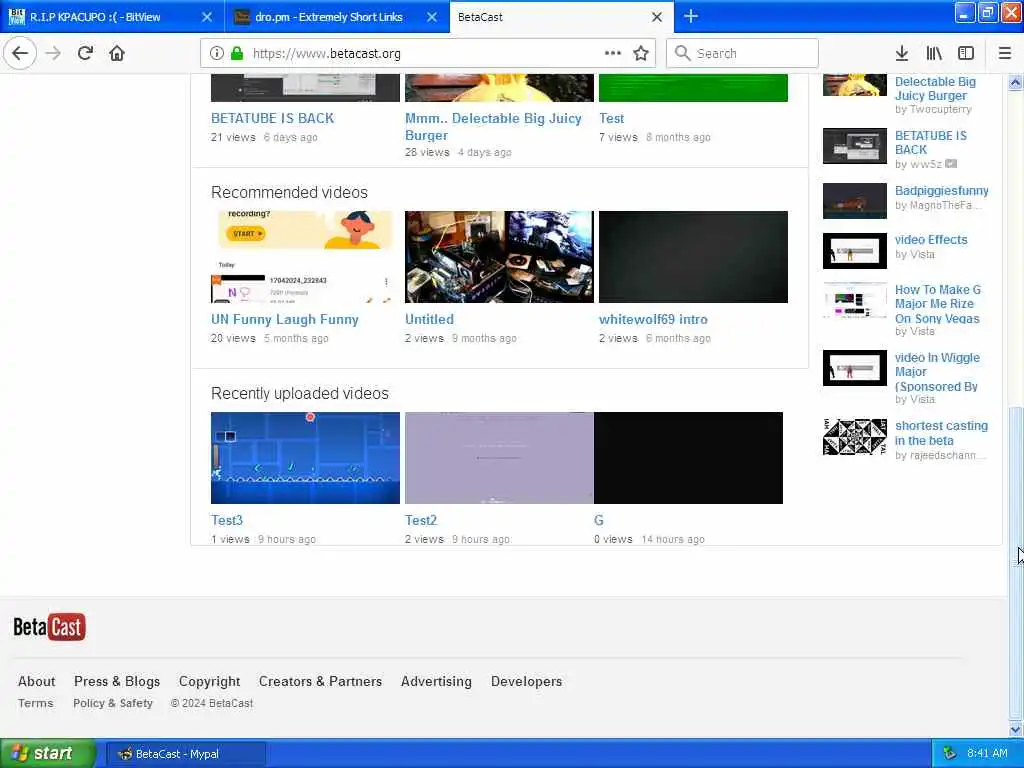Screen dimensions: 1024x768
Task: Click the blue Test3 game thumbnail
Action: pos(305,458)
